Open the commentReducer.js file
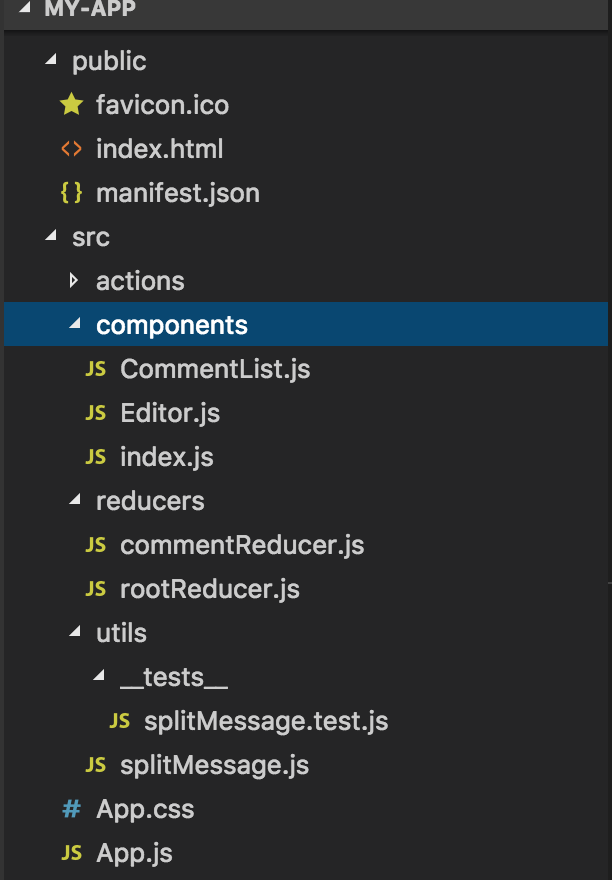The image size is (612, 880). click(x=242, y=545)
